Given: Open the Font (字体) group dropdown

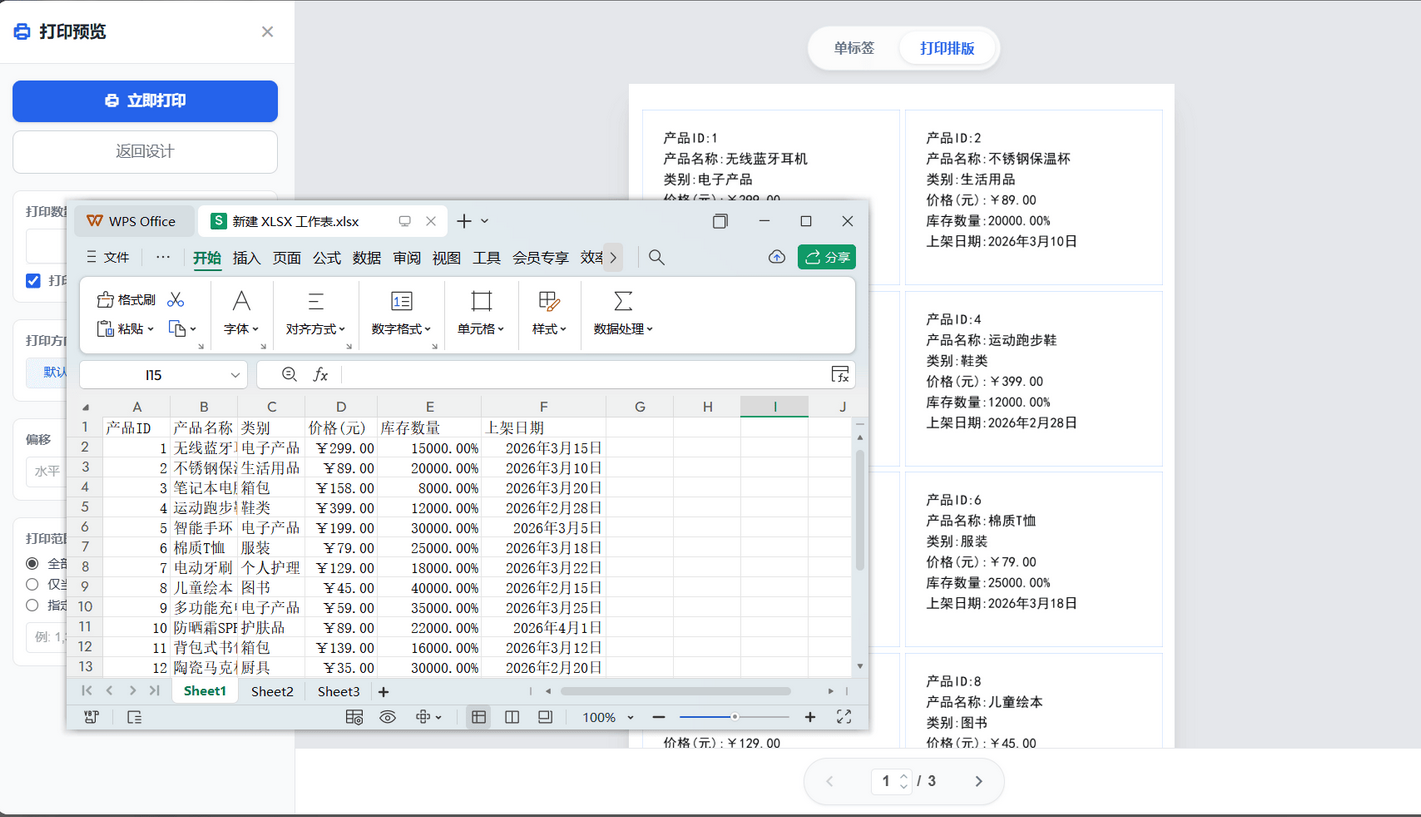Looking at the screenshot, I should [x=256, y=329].
